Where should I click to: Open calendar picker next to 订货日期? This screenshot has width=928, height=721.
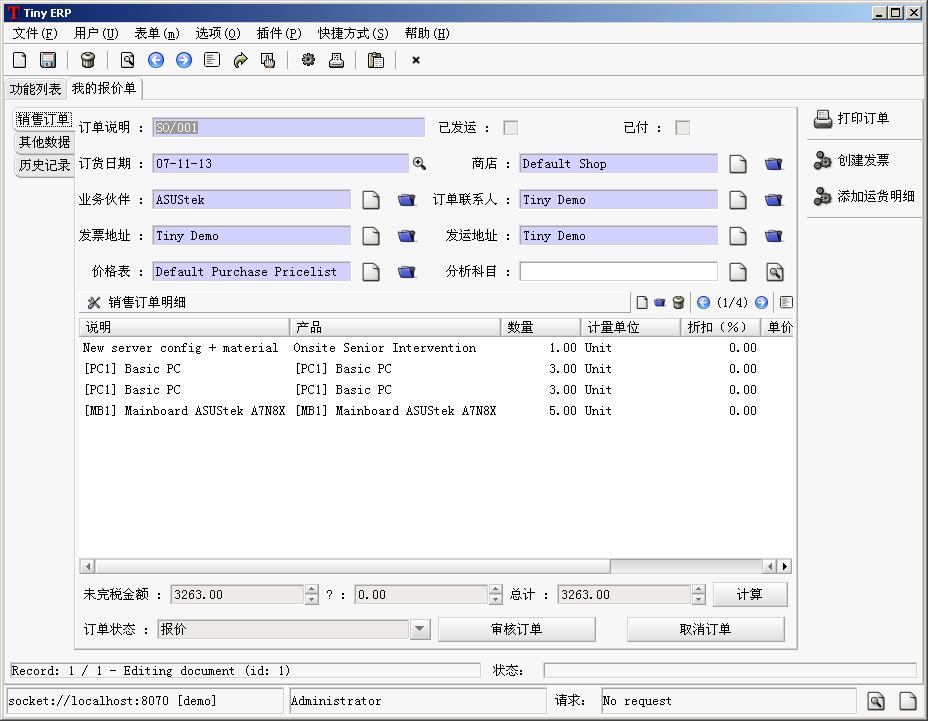[x=420, y=164]
